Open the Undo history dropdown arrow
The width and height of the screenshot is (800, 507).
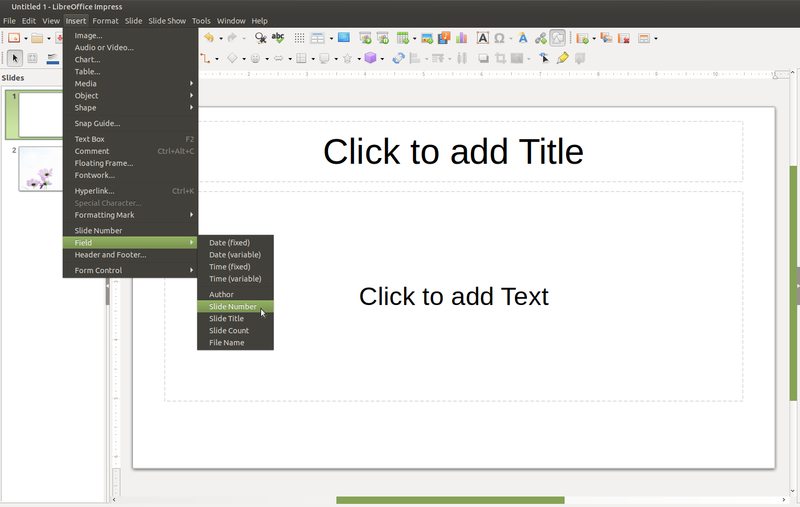[x=221, y=38]
